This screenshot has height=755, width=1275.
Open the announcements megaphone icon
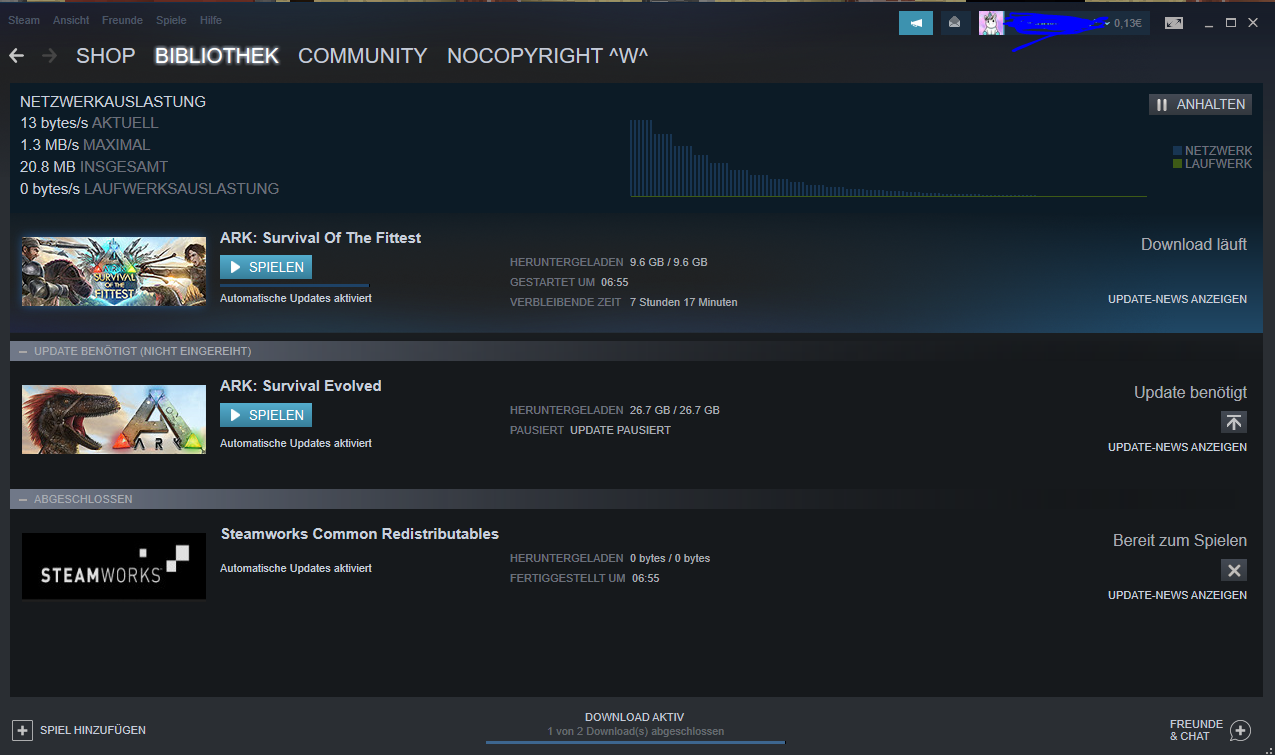point(915,23)
